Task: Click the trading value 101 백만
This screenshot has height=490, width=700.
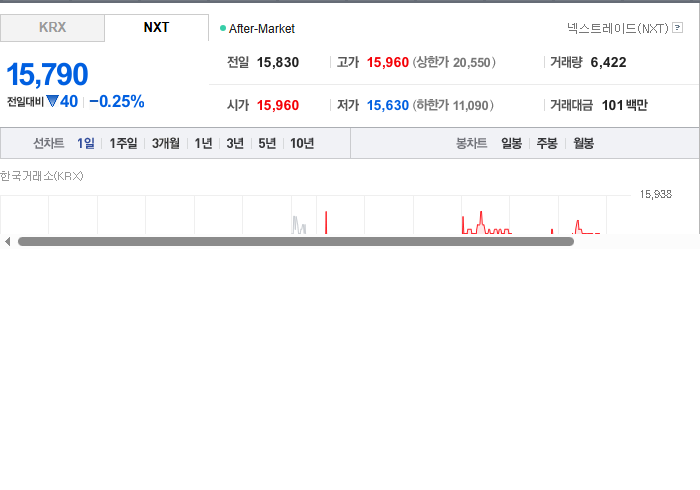Action: click(x=624, y=105)
